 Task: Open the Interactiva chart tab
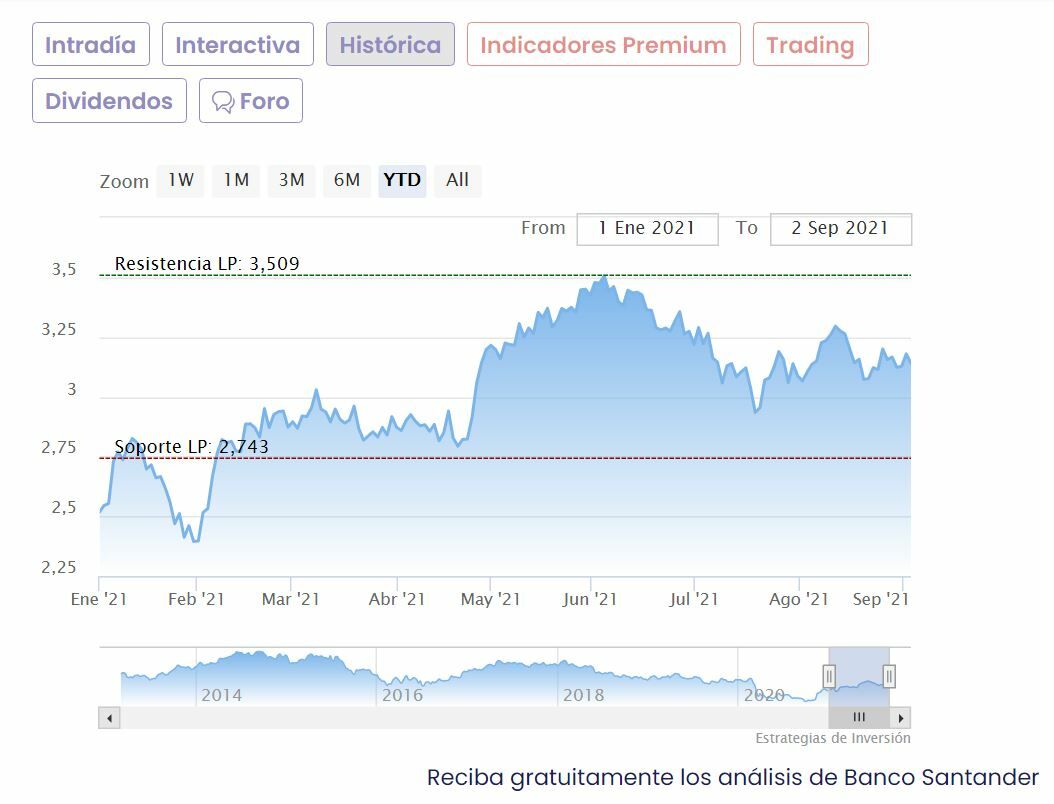tap(237, 45)
